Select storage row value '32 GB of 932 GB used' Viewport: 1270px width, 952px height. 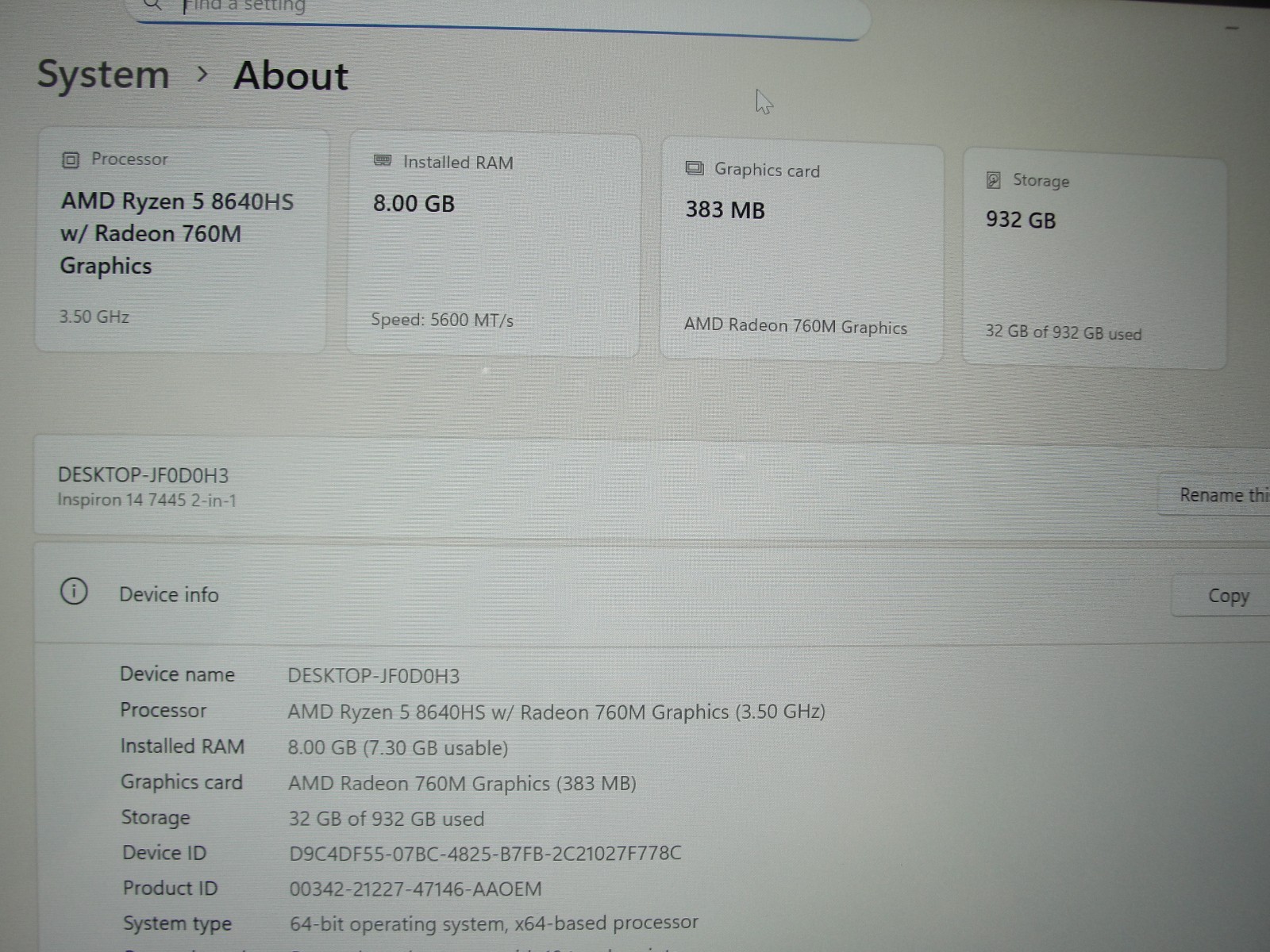pos(386,819)
